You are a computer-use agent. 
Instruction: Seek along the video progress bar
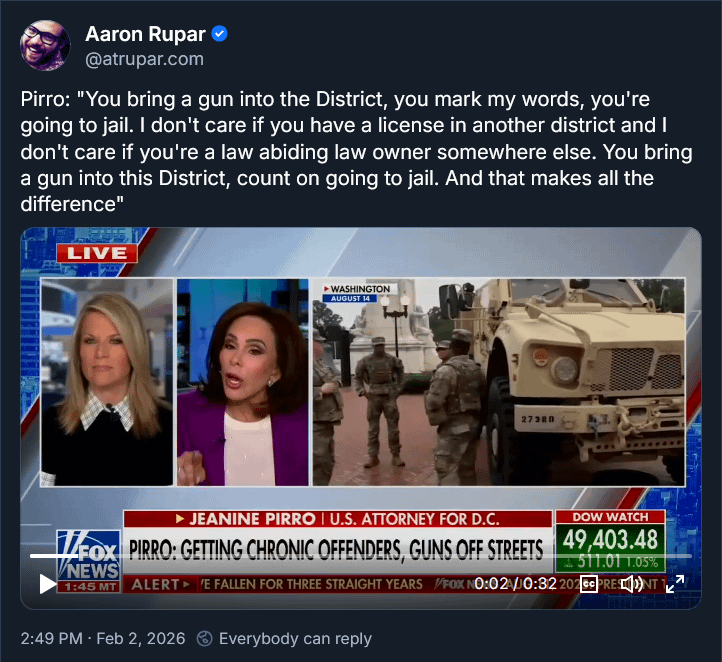[x=361, y=556]
